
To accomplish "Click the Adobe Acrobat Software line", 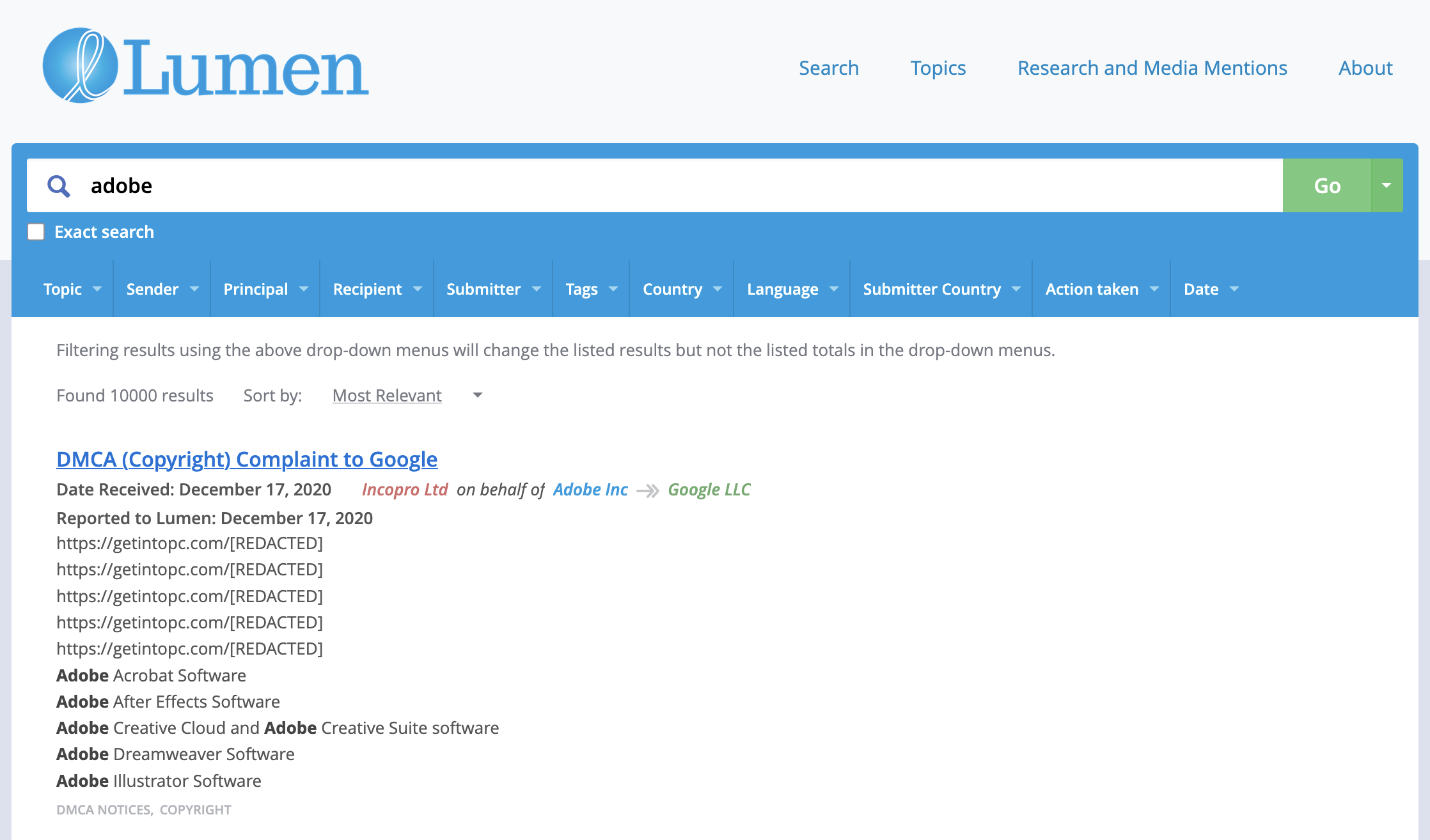I will [151, 676].
